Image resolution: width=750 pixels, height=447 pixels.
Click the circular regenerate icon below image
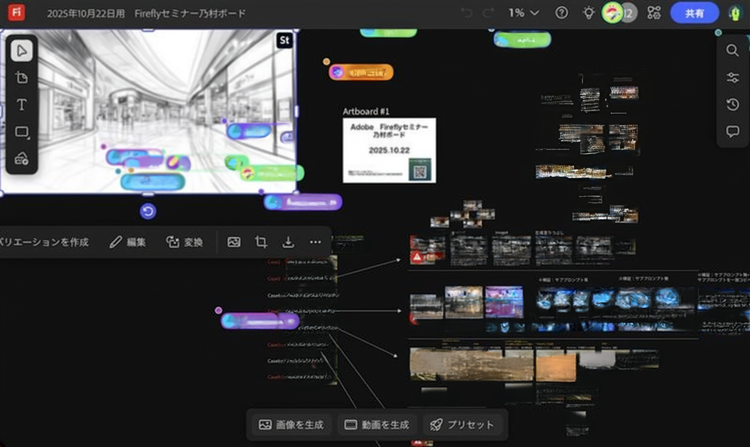pos(148,211)
